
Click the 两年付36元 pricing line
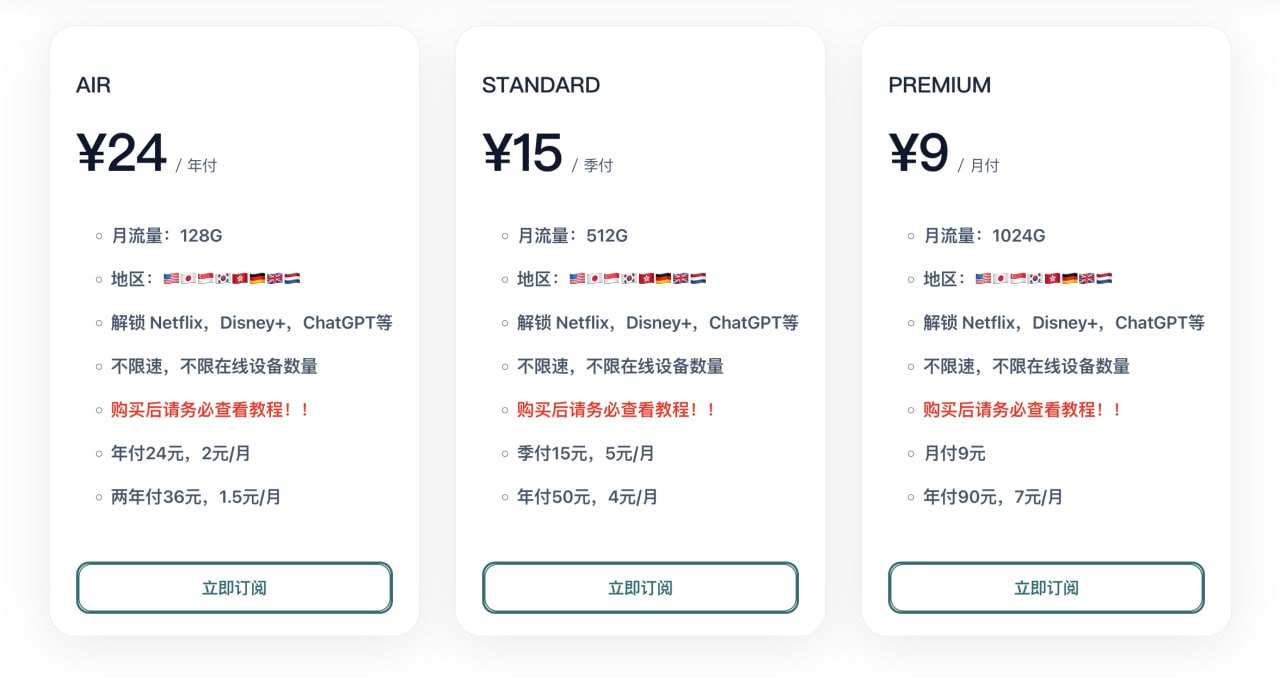[x=196, y=497]
